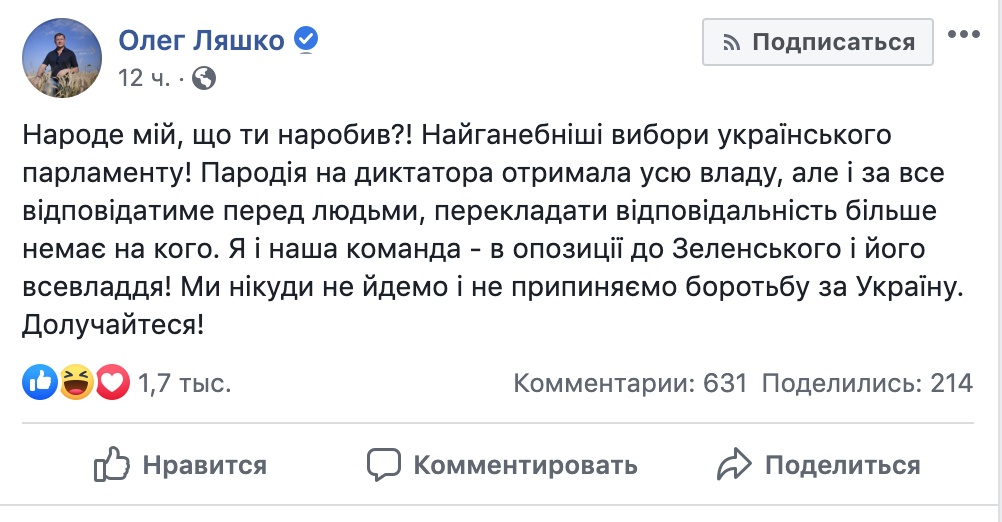1002x522 pixels.
Task: Click the laughing Haha reaction emoji
Action: 76,382
